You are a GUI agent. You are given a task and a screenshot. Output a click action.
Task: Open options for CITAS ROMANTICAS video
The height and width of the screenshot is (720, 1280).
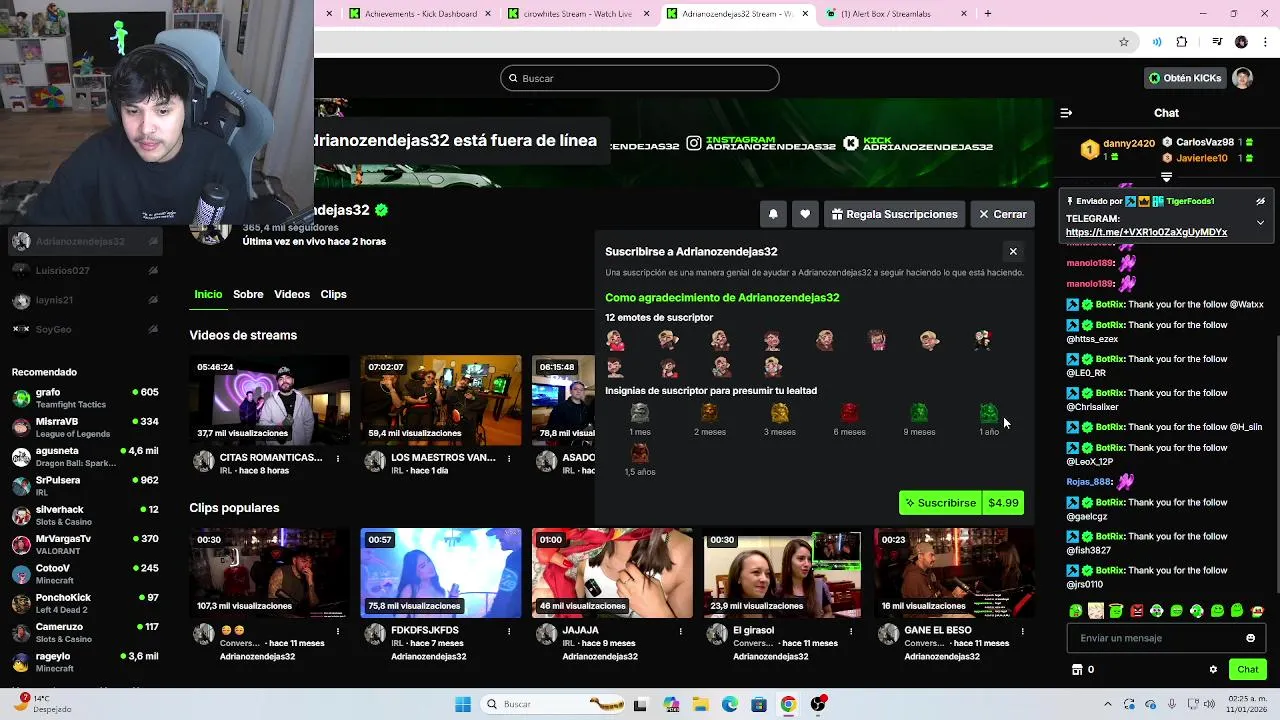[x=338, y=459]
